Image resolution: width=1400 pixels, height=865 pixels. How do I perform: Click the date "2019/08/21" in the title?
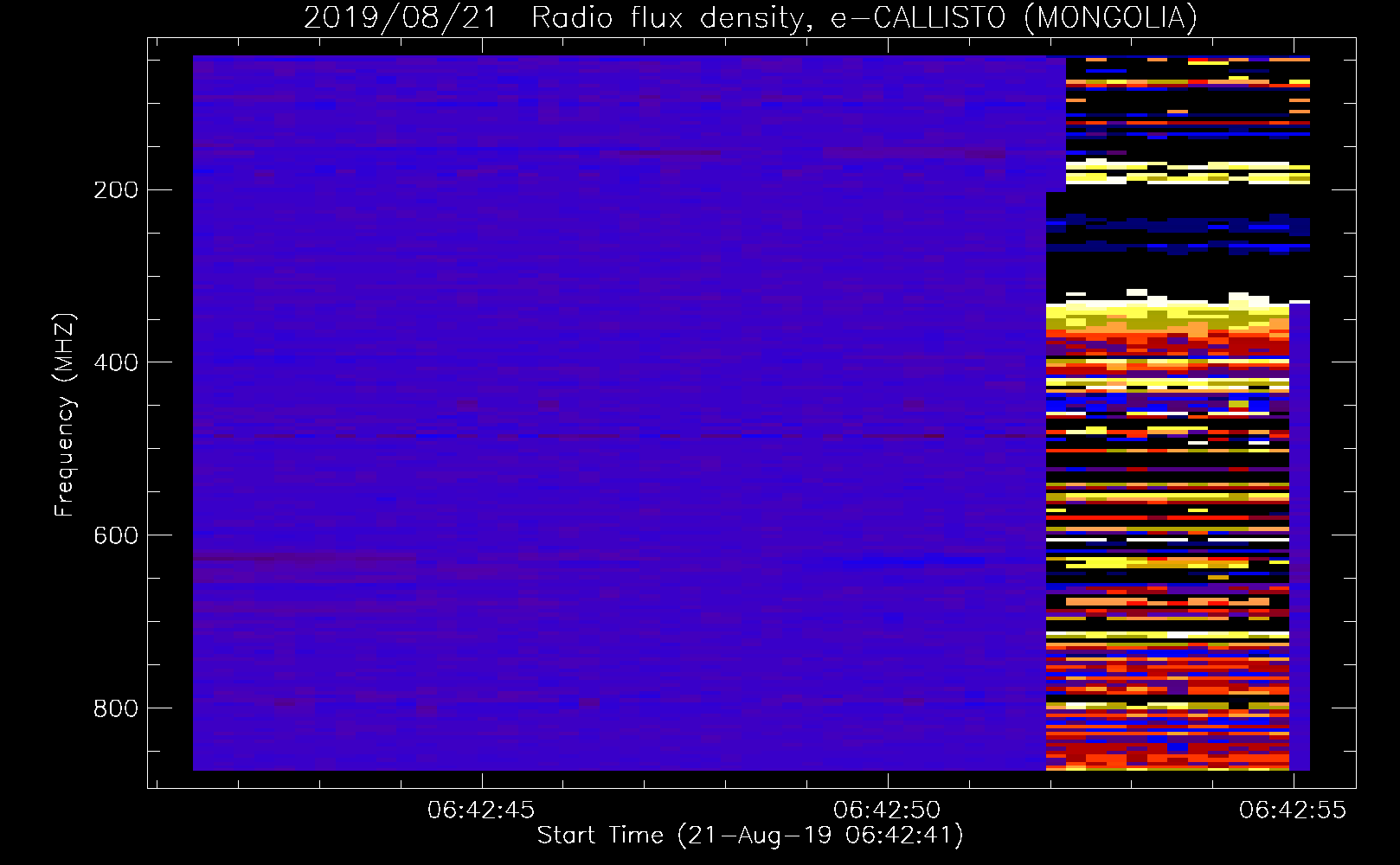[401, 17]
